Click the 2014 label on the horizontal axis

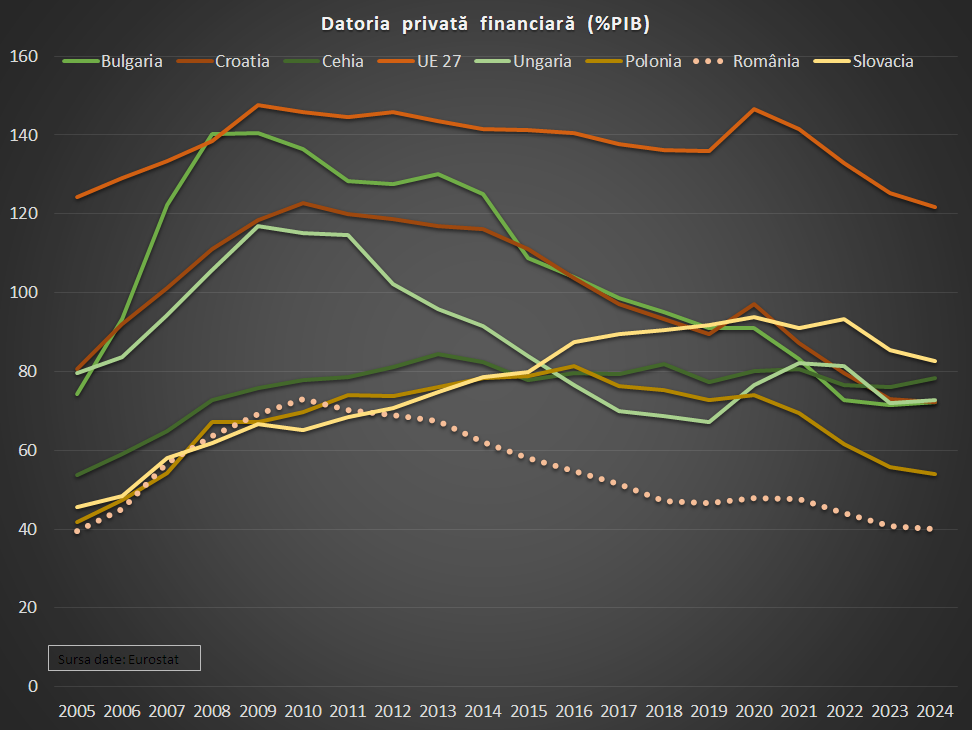point(483,711)
